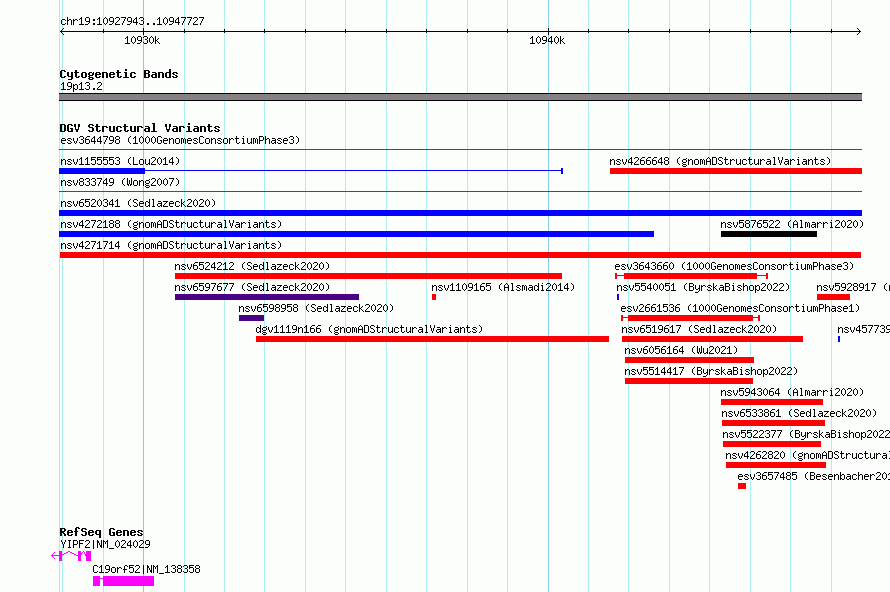
Task: Click the nsv833749 (Wong2007) label
Action: pos(120,182)
